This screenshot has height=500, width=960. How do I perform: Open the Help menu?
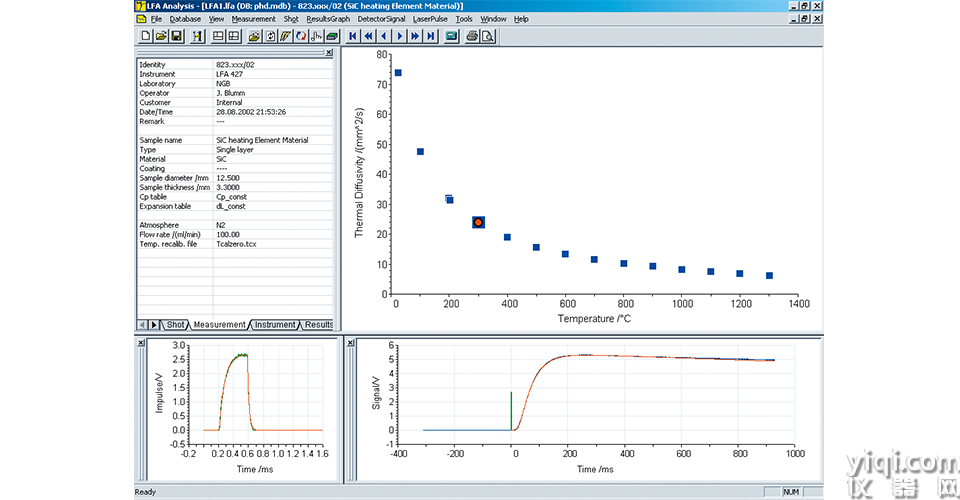521,19
